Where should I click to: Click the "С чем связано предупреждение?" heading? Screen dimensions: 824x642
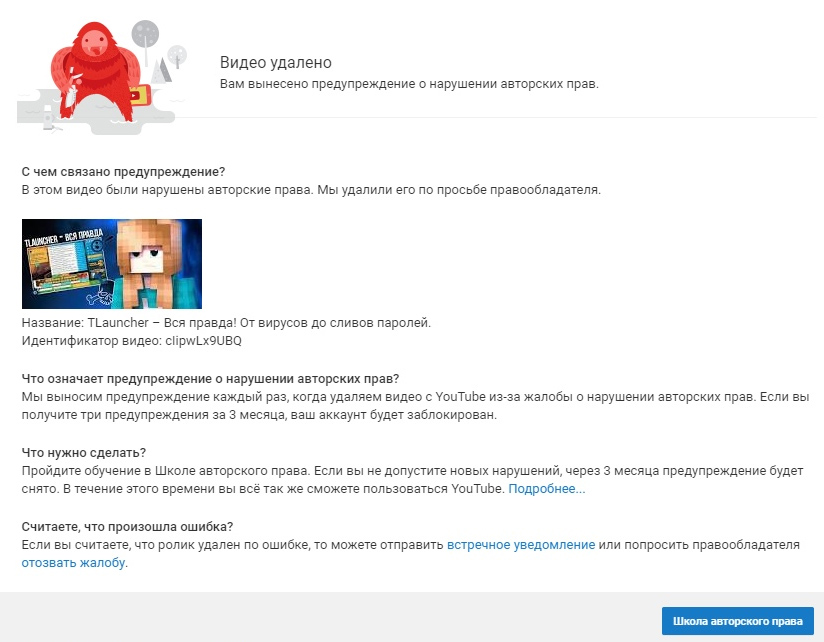[x=123, y=171]
